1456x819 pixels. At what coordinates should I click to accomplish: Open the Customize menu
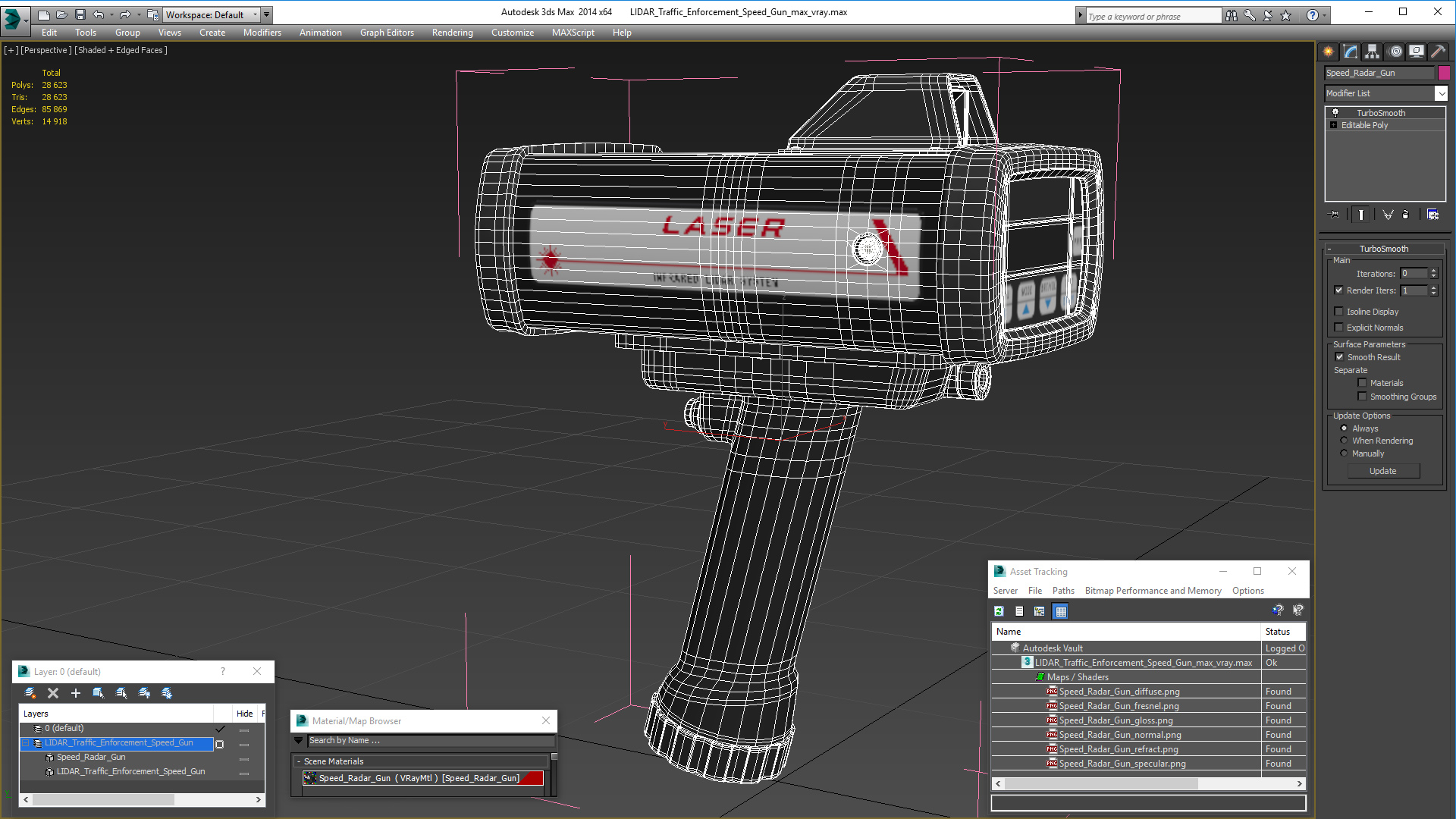pyautogui.click(x=513, y=33)
